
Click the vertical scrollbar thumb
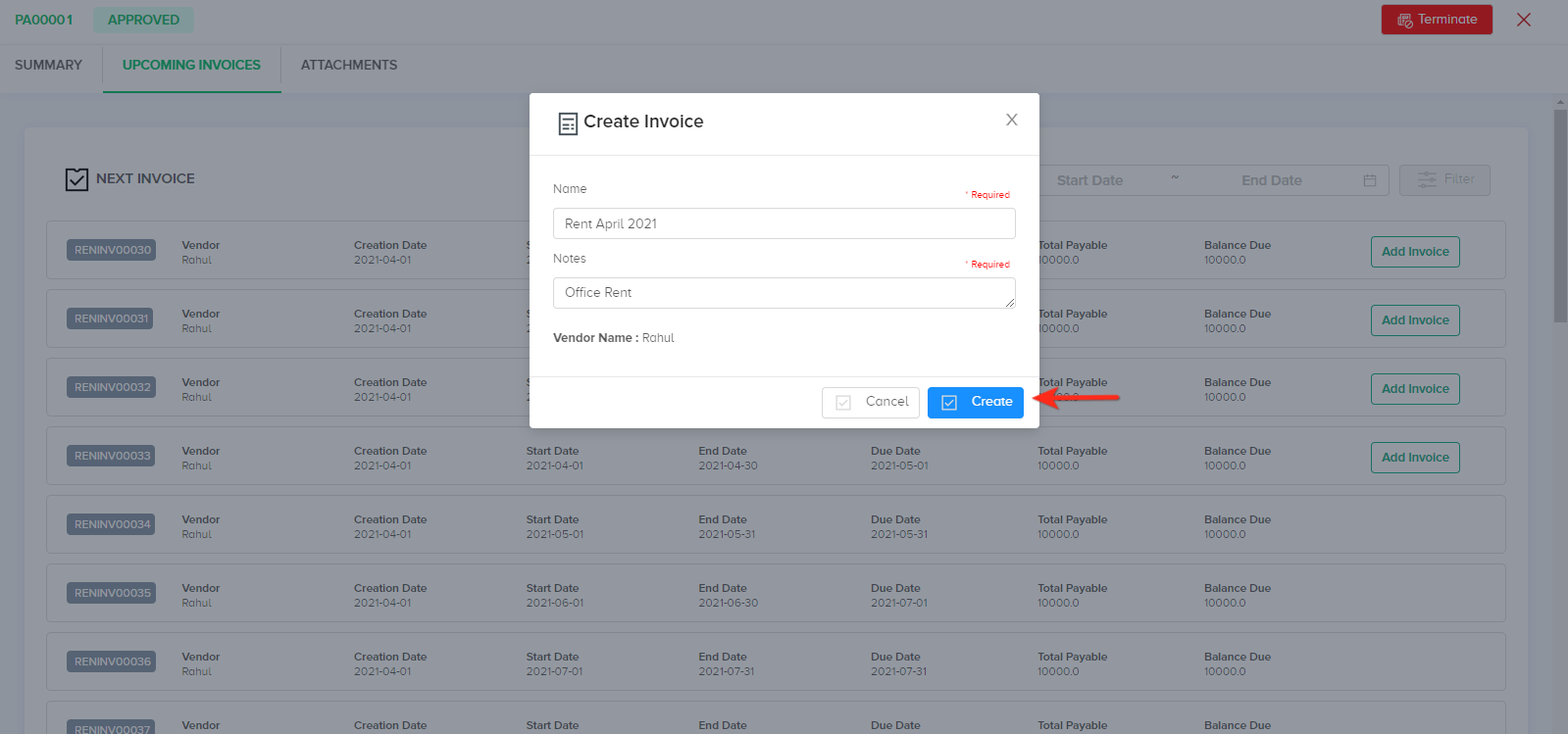(1560, 216)
